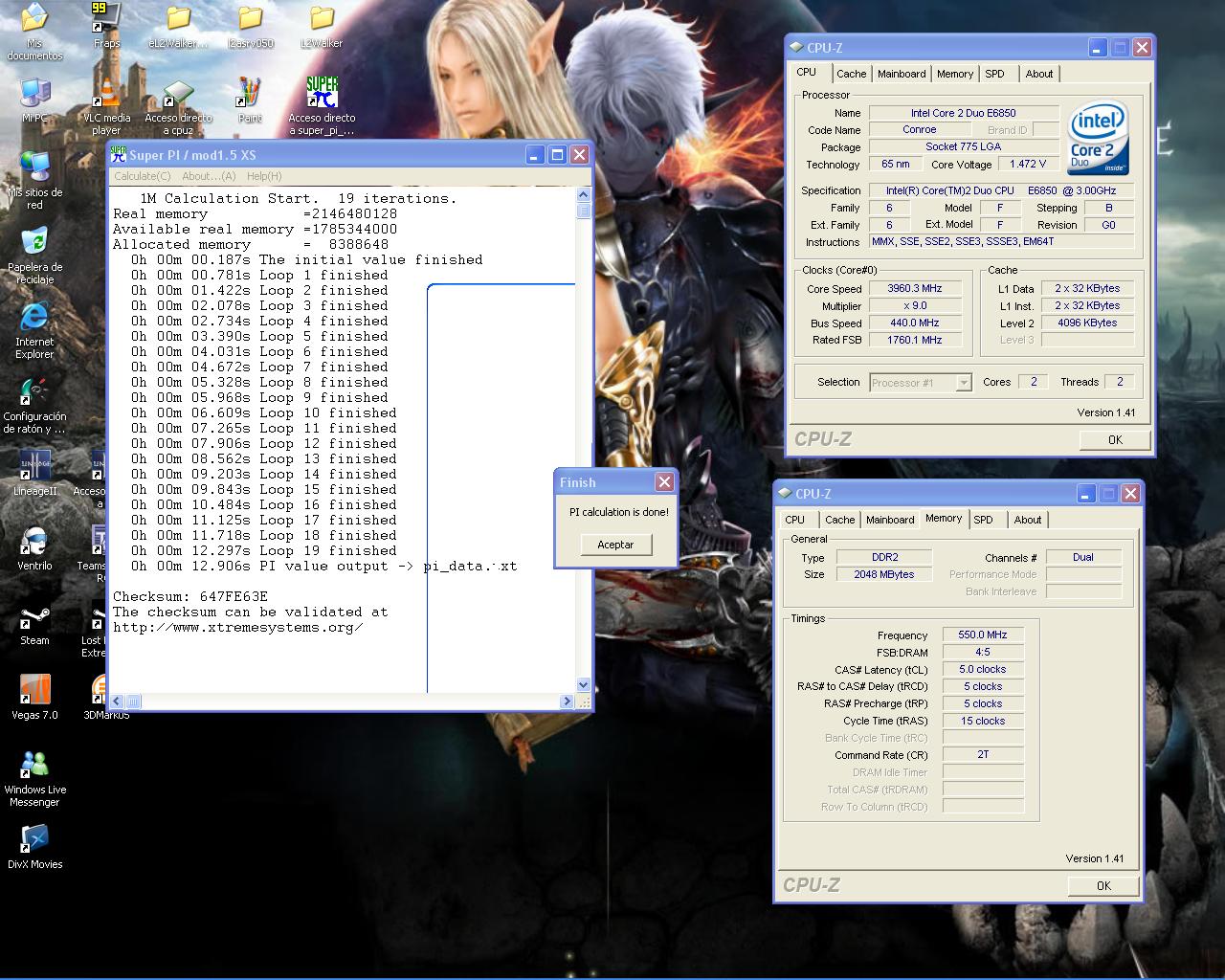
Task: Open Help(H) menu in Super PI
Action: click(264, 176)
